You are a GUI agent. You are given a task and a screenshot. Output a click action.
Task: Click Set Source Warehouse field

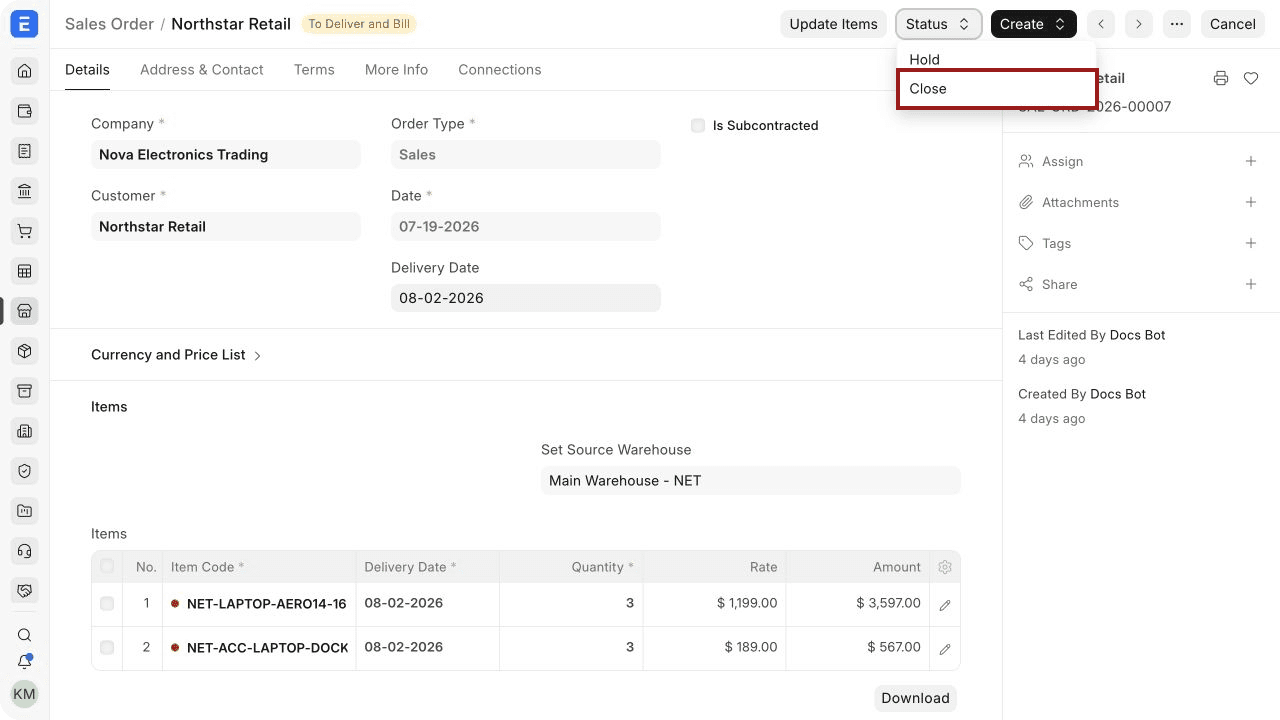tap(751, 481)
